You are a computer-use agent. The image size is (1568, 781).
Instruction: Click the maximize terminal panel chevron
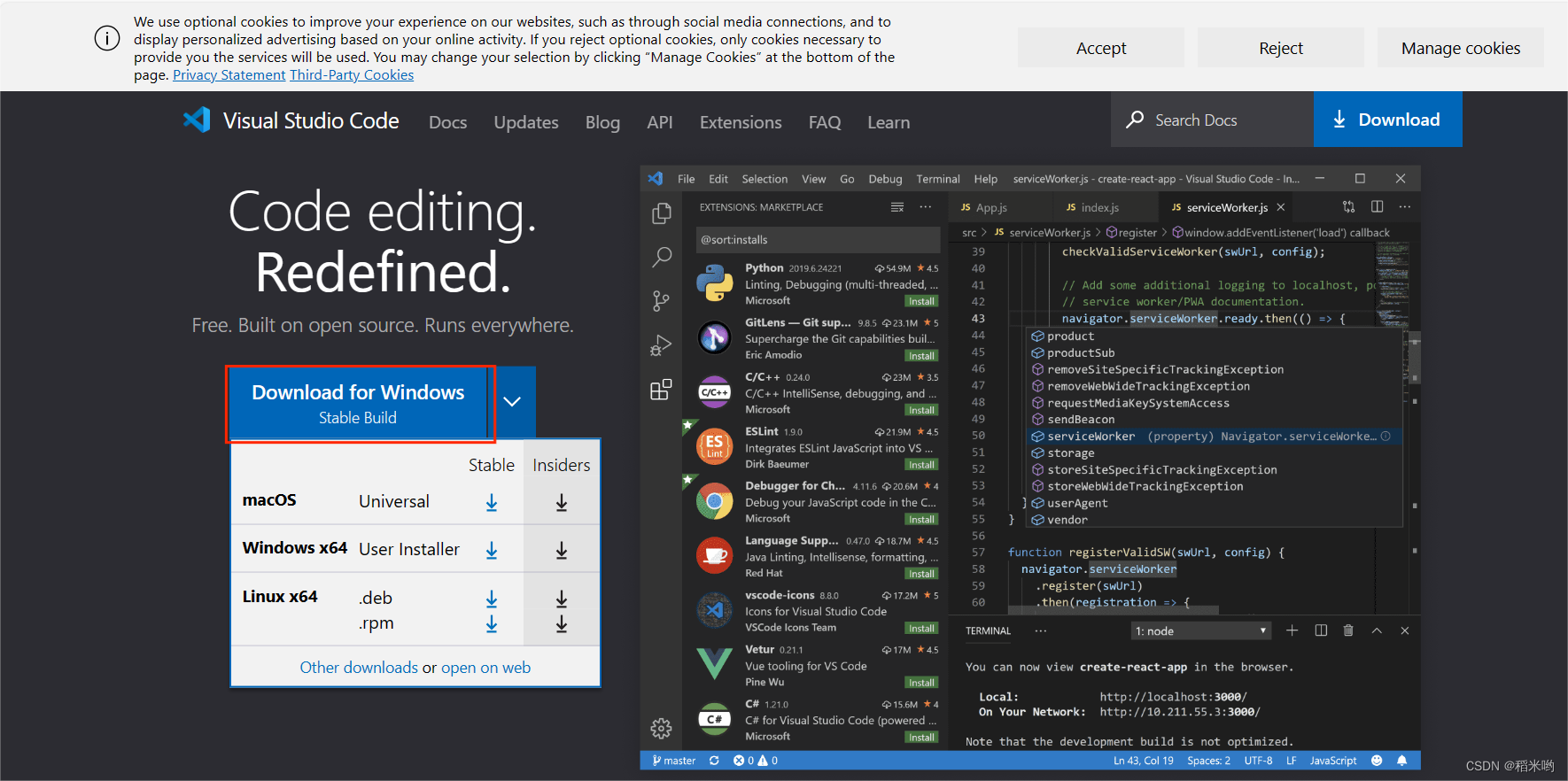tap(1377, 630)
